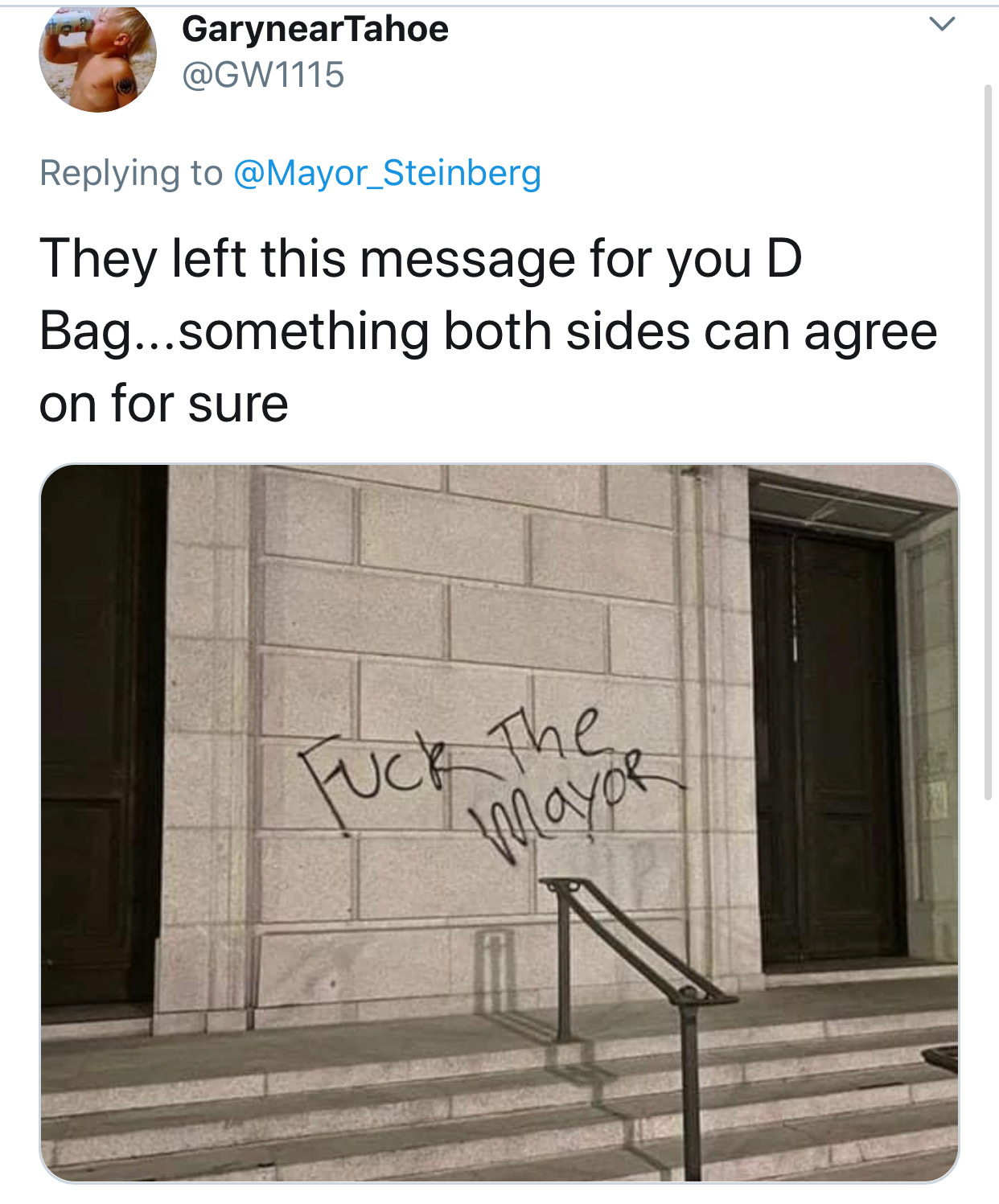This screenshot has width=999, height=1204.
Task: Click the "Bag...something both sides" text line
Action: pyautogui.click(x=487, y=331)
